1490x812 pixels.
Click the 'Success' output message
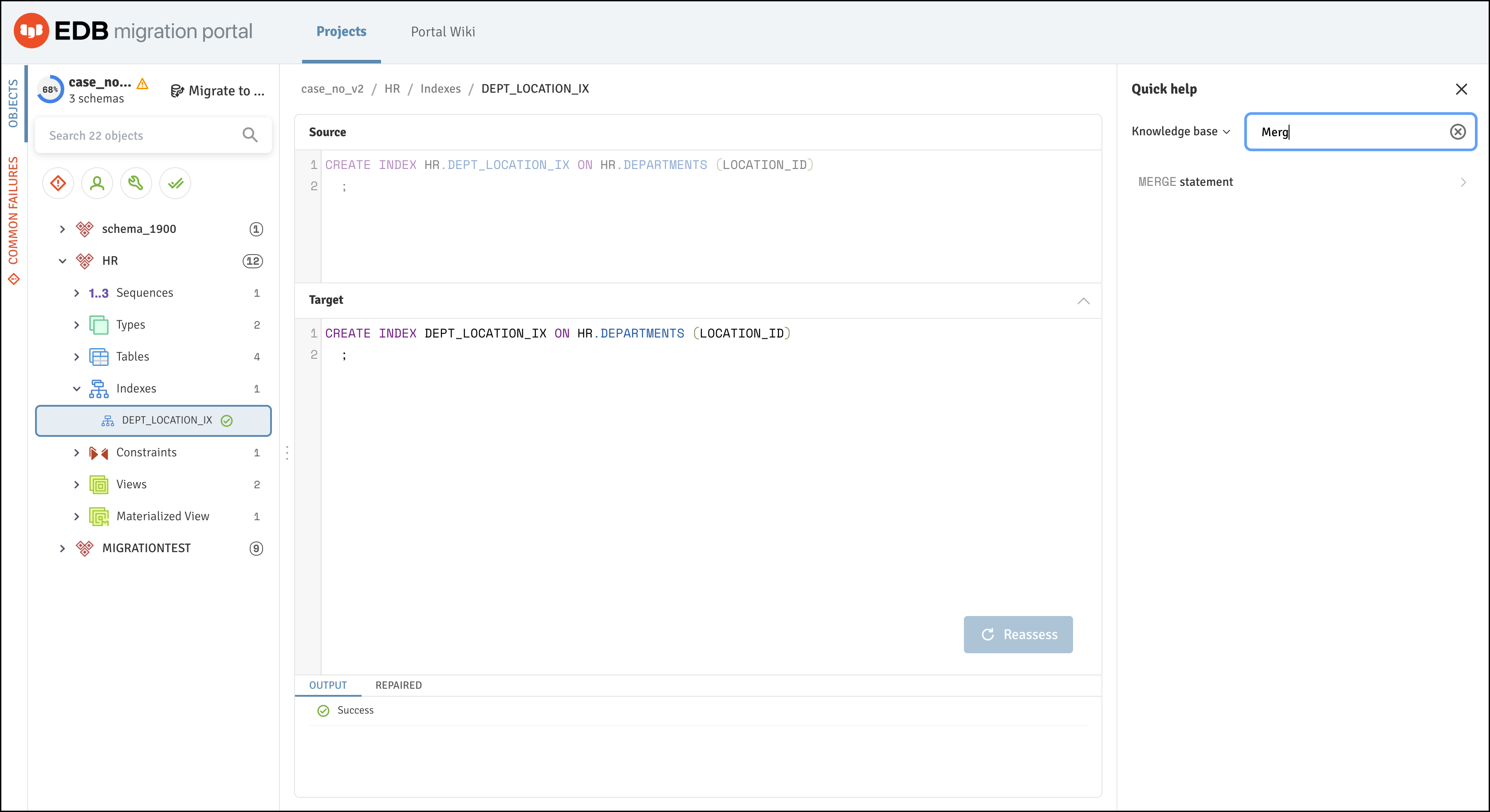click(x=355, y=711)
